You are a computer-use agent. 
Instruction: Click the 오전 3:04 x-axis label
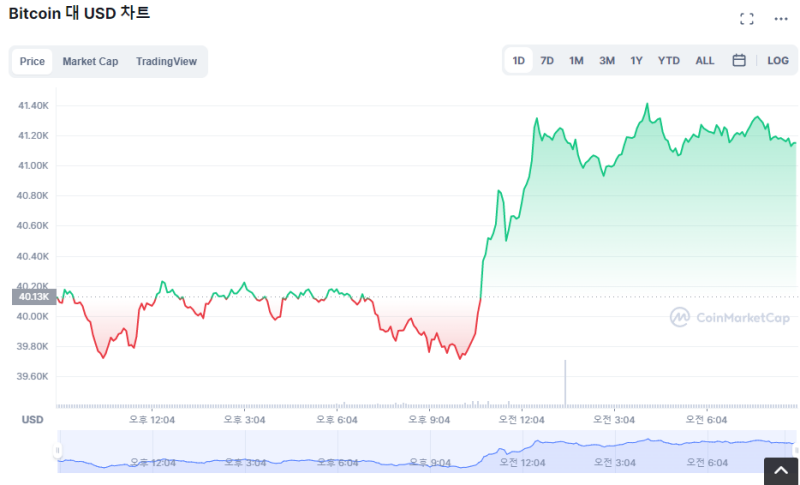[x=614, y=420]
